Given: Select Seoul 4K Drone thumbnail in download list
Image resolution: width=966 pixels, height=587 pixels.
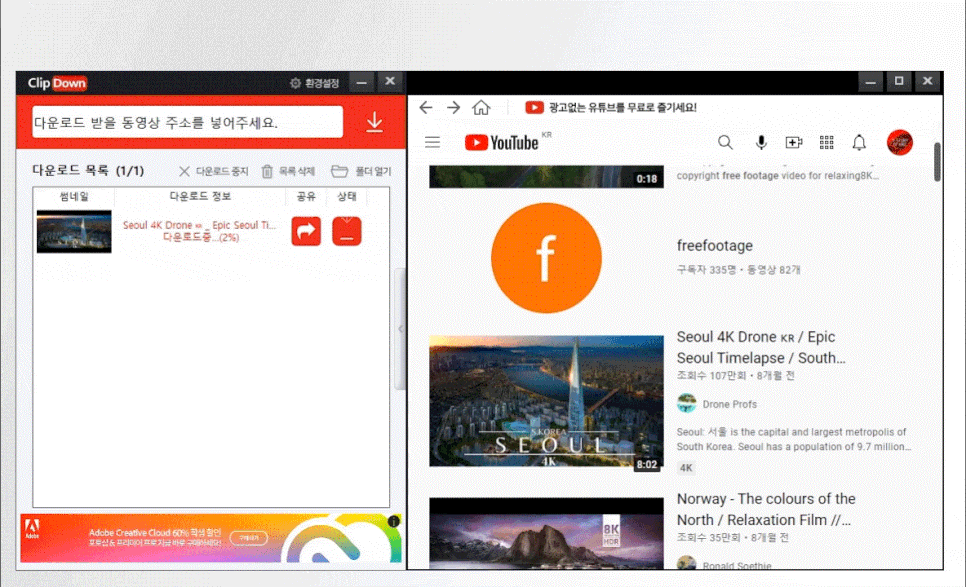Looking at the screenshot, I should coord(74,232).
